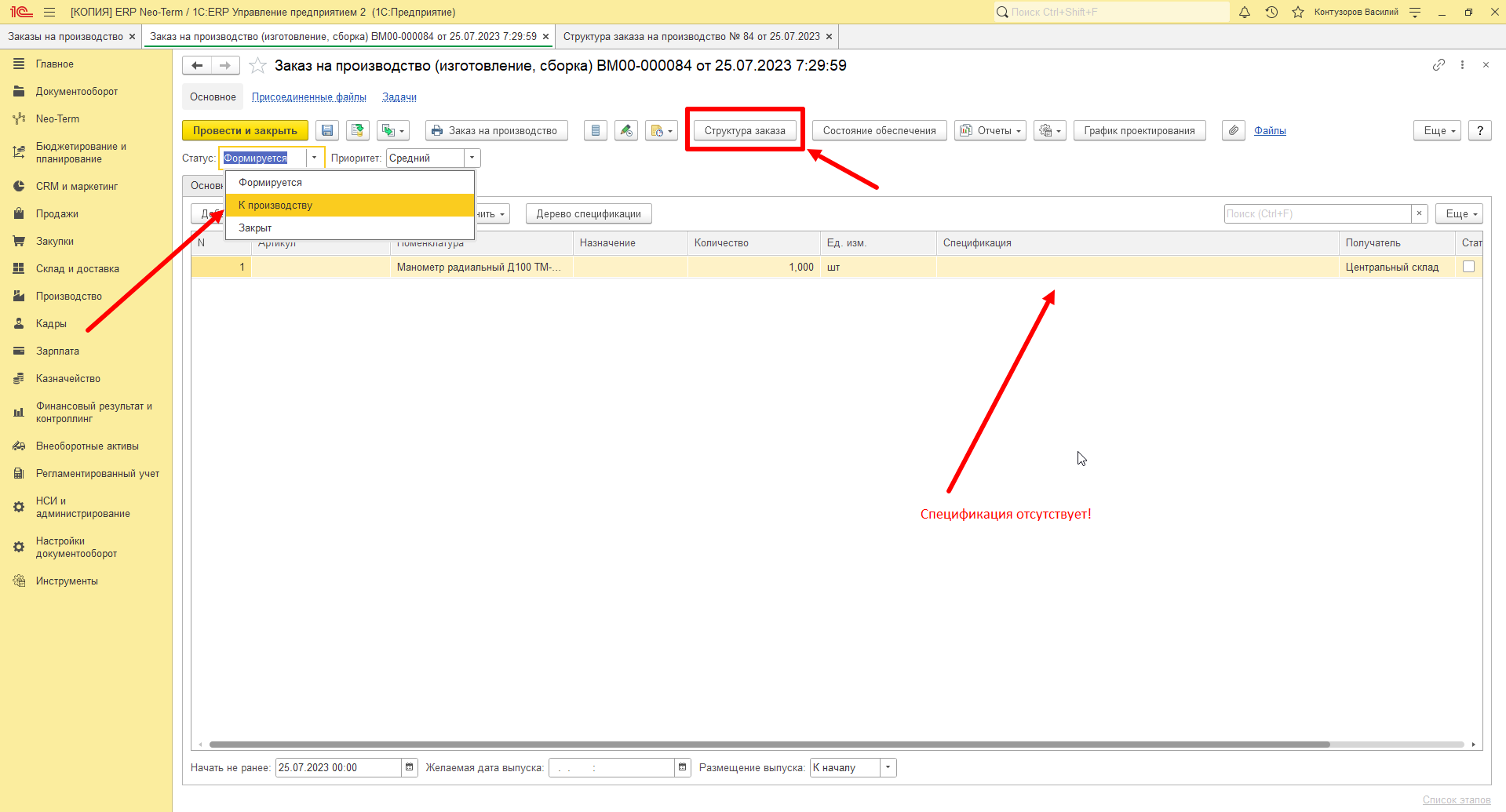
Task: Open the hamburger main menu icon
Action: 49,12
